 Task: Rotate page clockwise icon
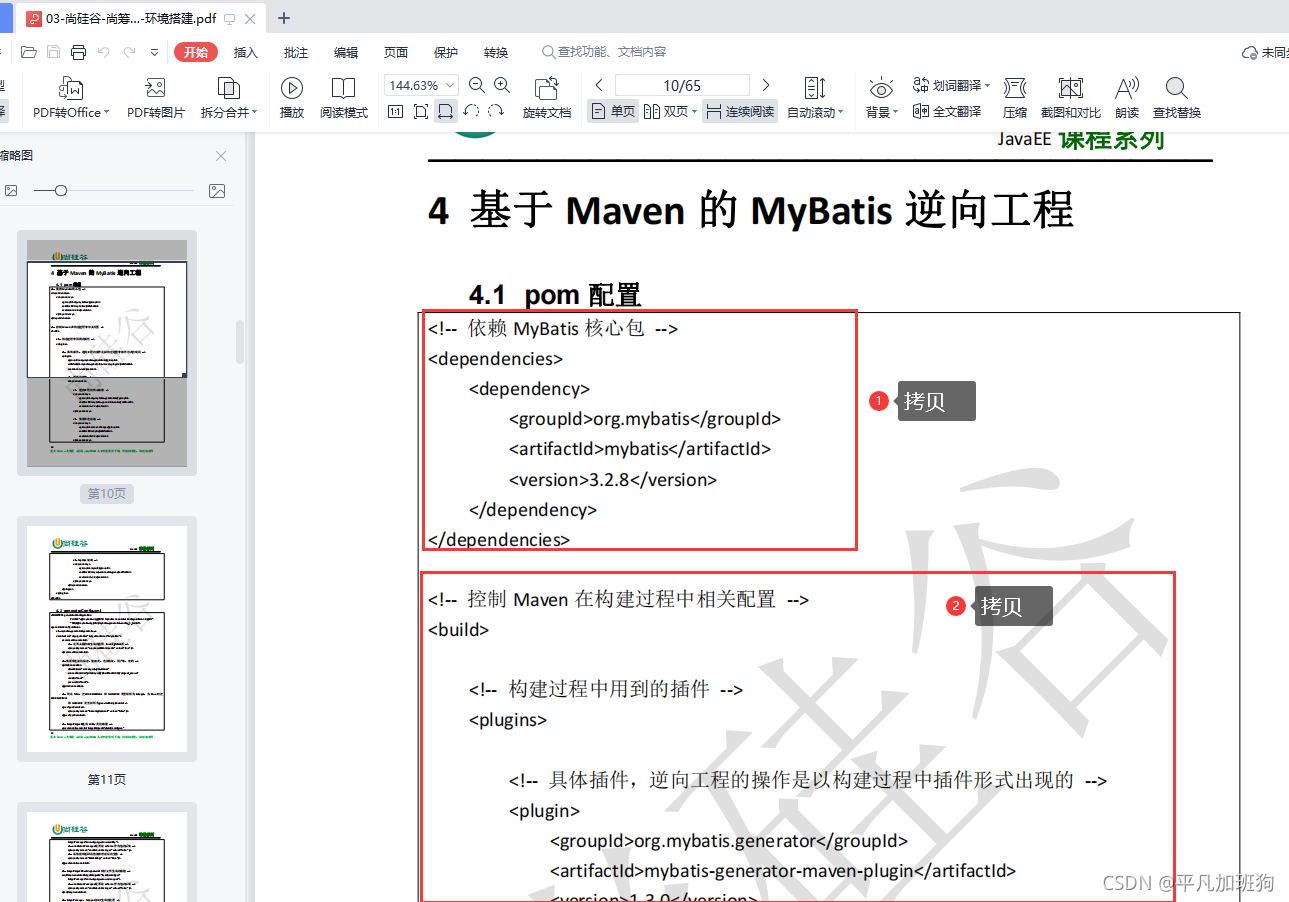pos(496,111)
